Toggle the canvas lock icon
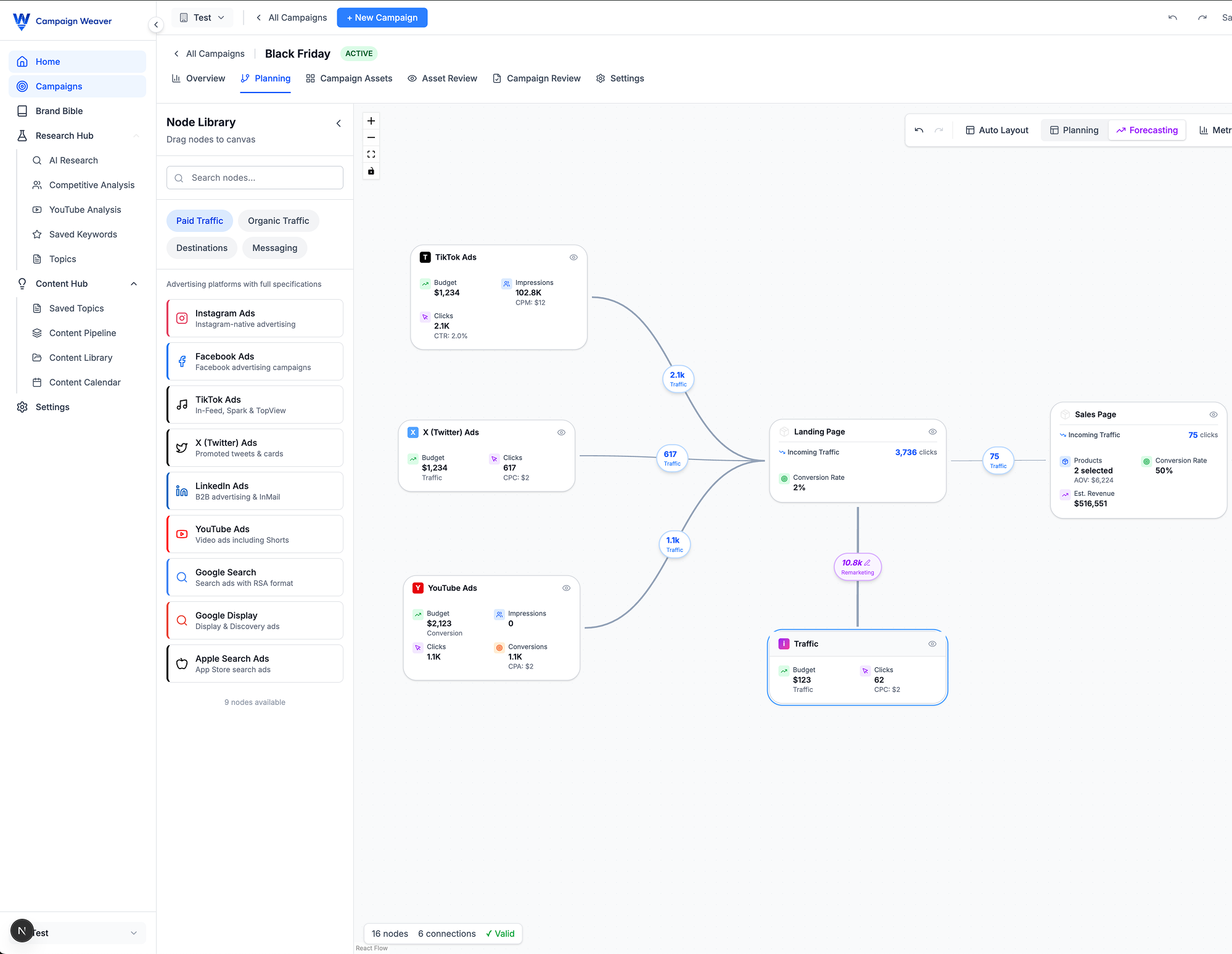1232x954 pixels. click(x=371, y=171)
